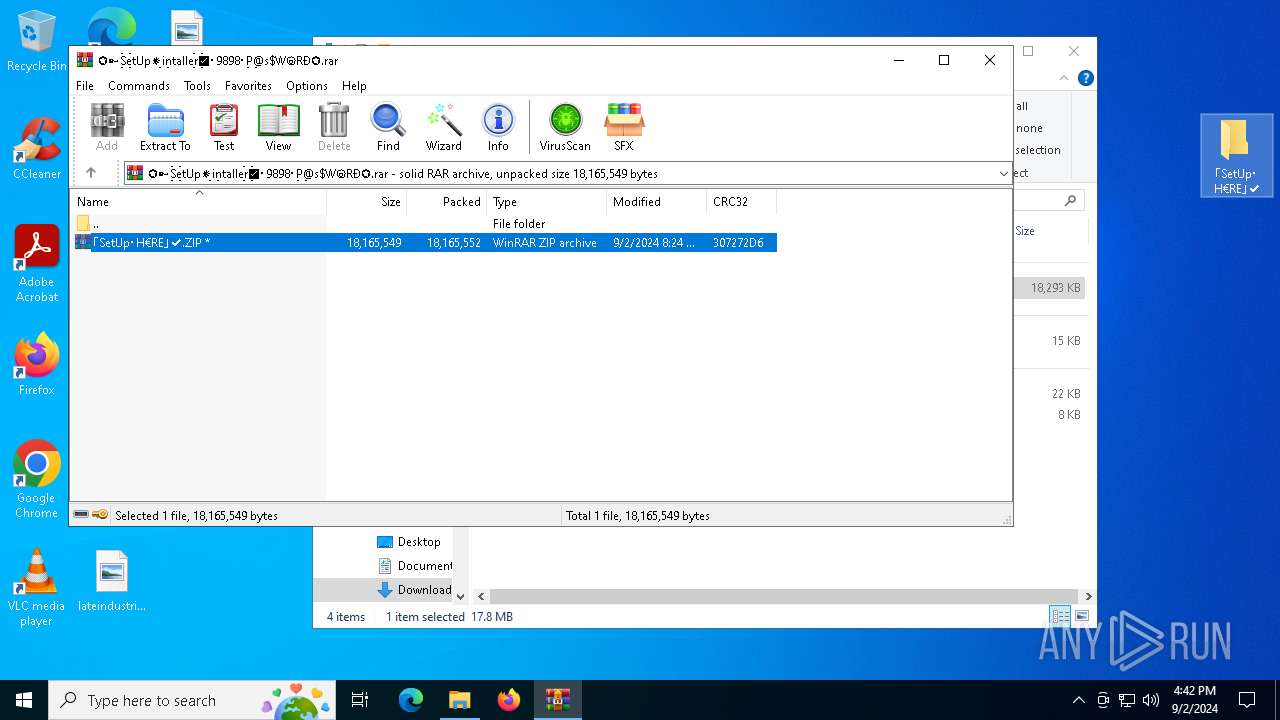Select the Google Chrome desktop shortcut
This screenshot has width=1280, height=720.
point(36,480)
